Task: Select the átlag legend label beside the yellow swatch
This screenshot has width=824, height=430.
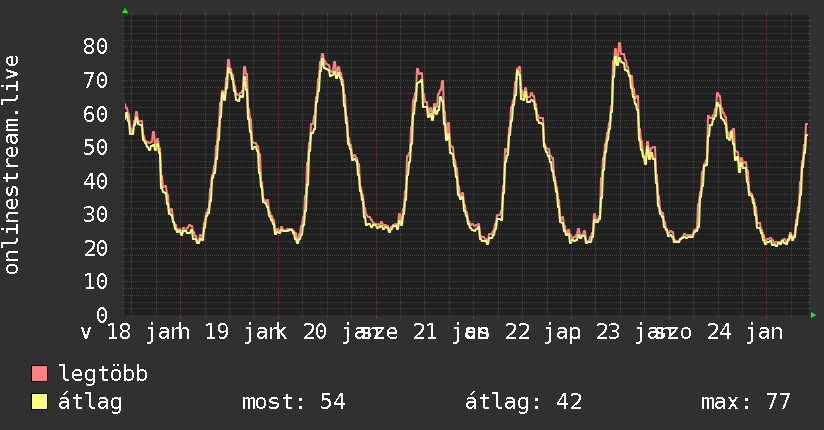Action: coord(90,402)
